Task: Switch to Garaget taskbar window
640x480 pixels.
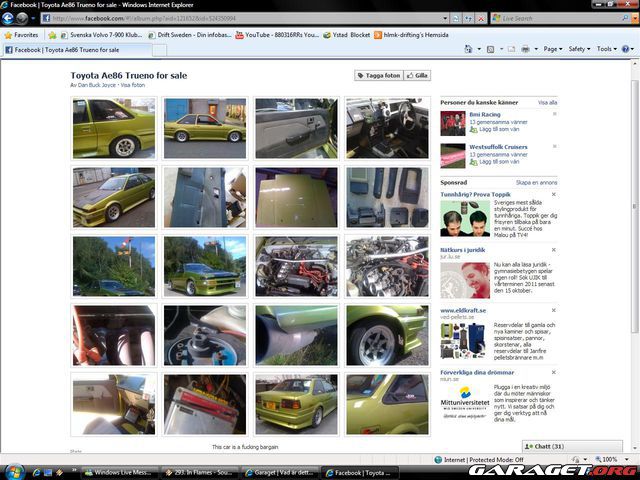Action: point(279,473)
